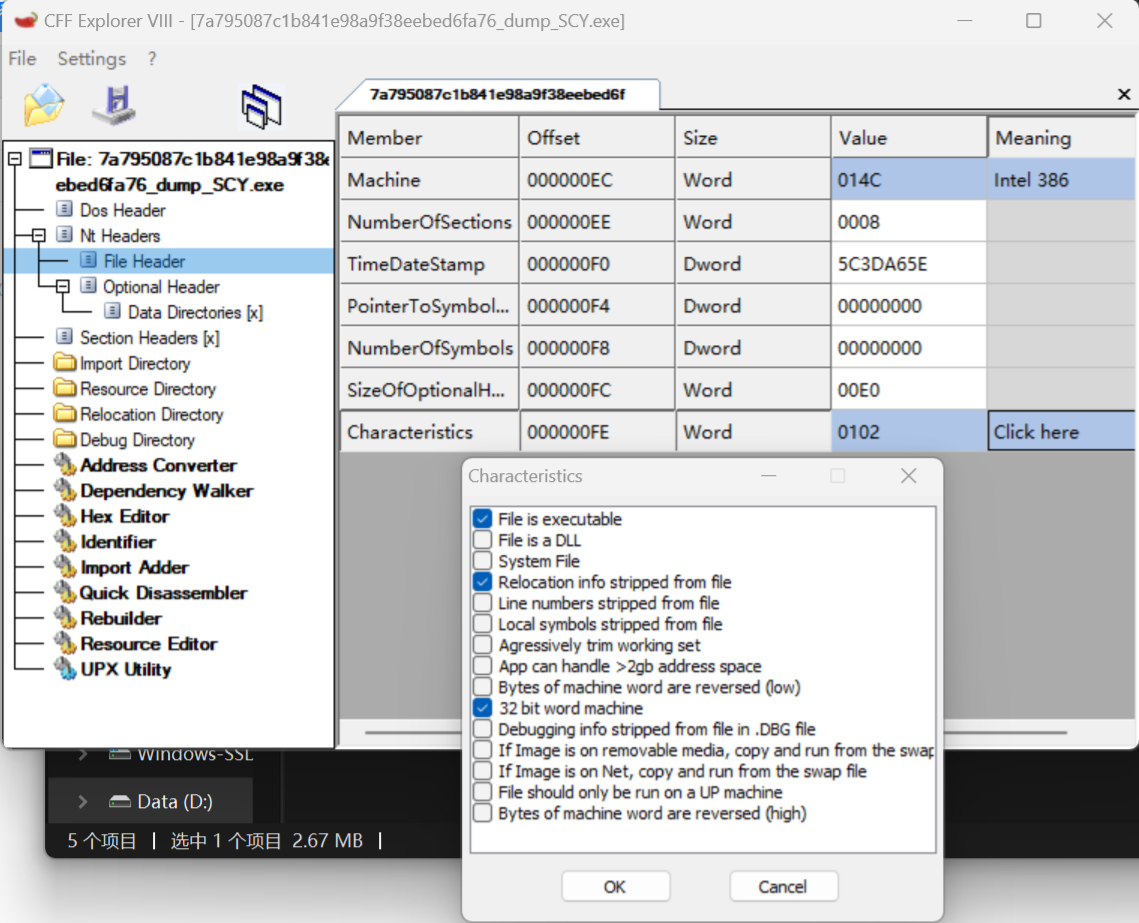
Task: Open the Hex Editor tool
Action: click(x=124, y=516)
